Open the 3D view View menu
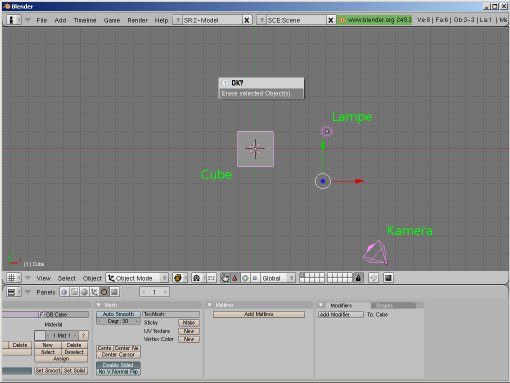 coord(44,278)
